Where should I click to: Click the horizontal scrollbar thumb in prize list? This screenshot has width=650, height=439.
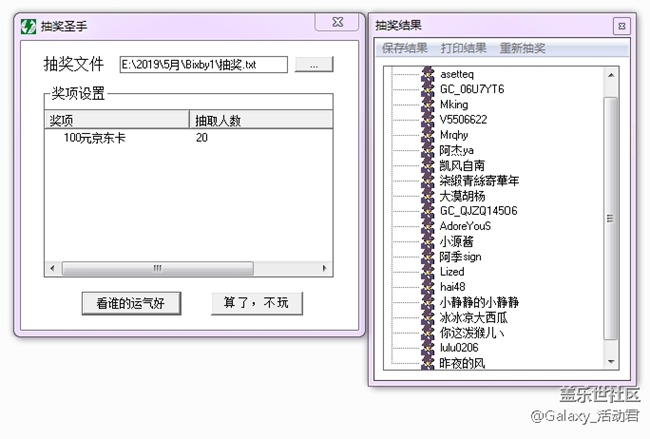[x=158, y=268]
